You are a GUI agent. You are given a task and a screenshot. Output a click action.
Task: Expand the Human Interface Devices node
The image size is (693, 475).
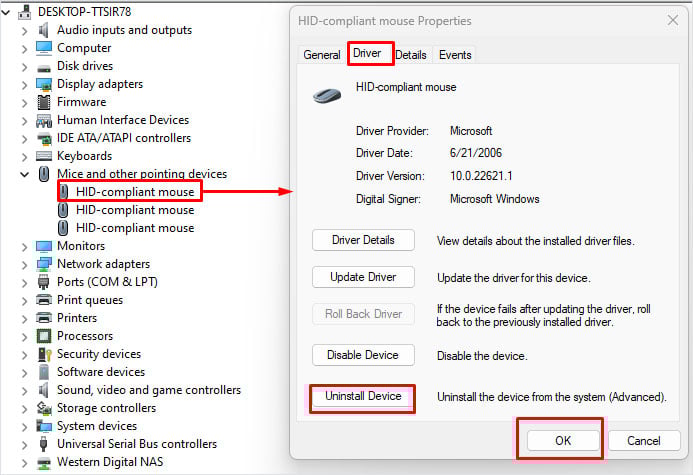pyautogui.click(x=24, y=120)
